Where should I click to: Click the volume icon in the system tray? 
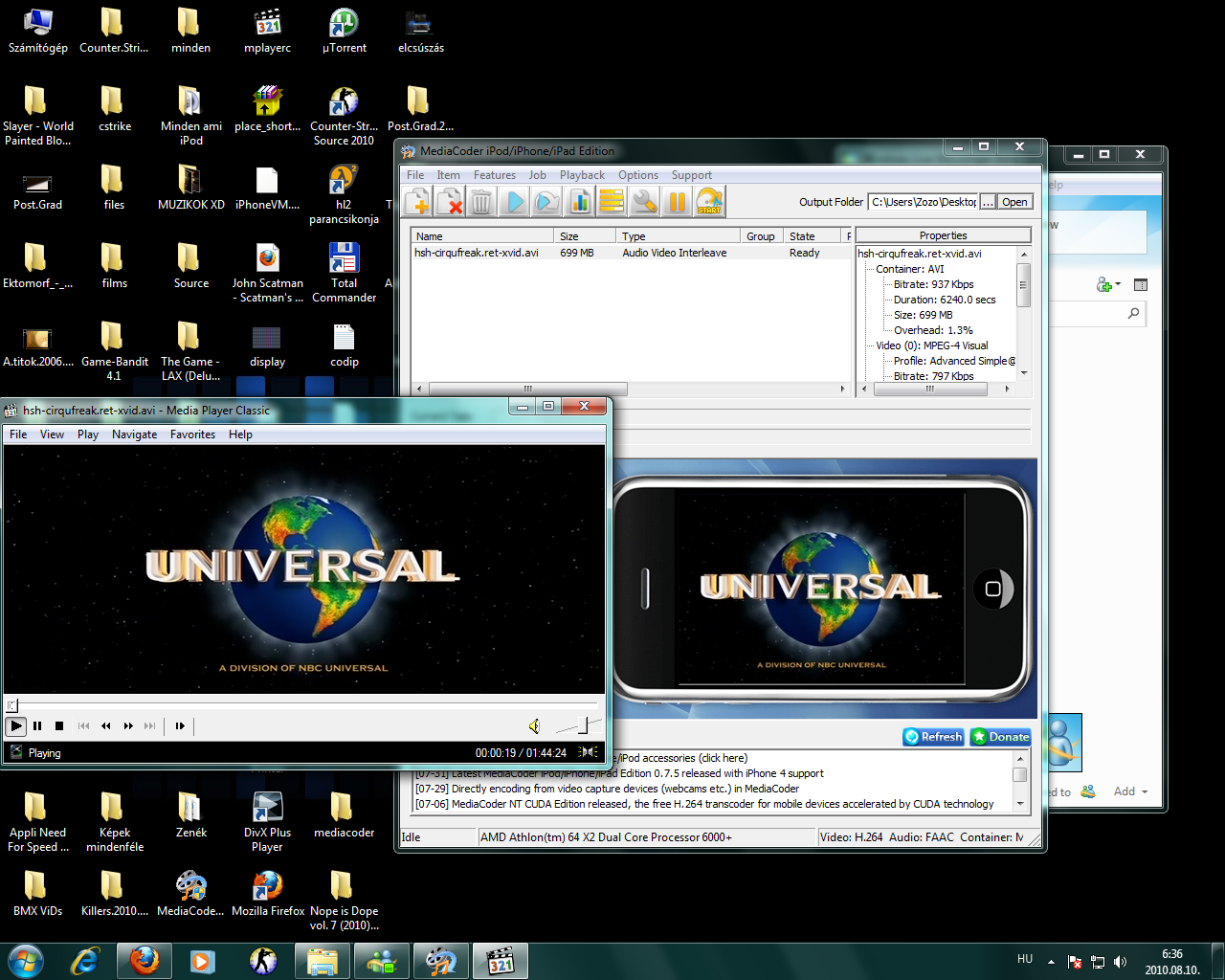tap(1120, 962)
